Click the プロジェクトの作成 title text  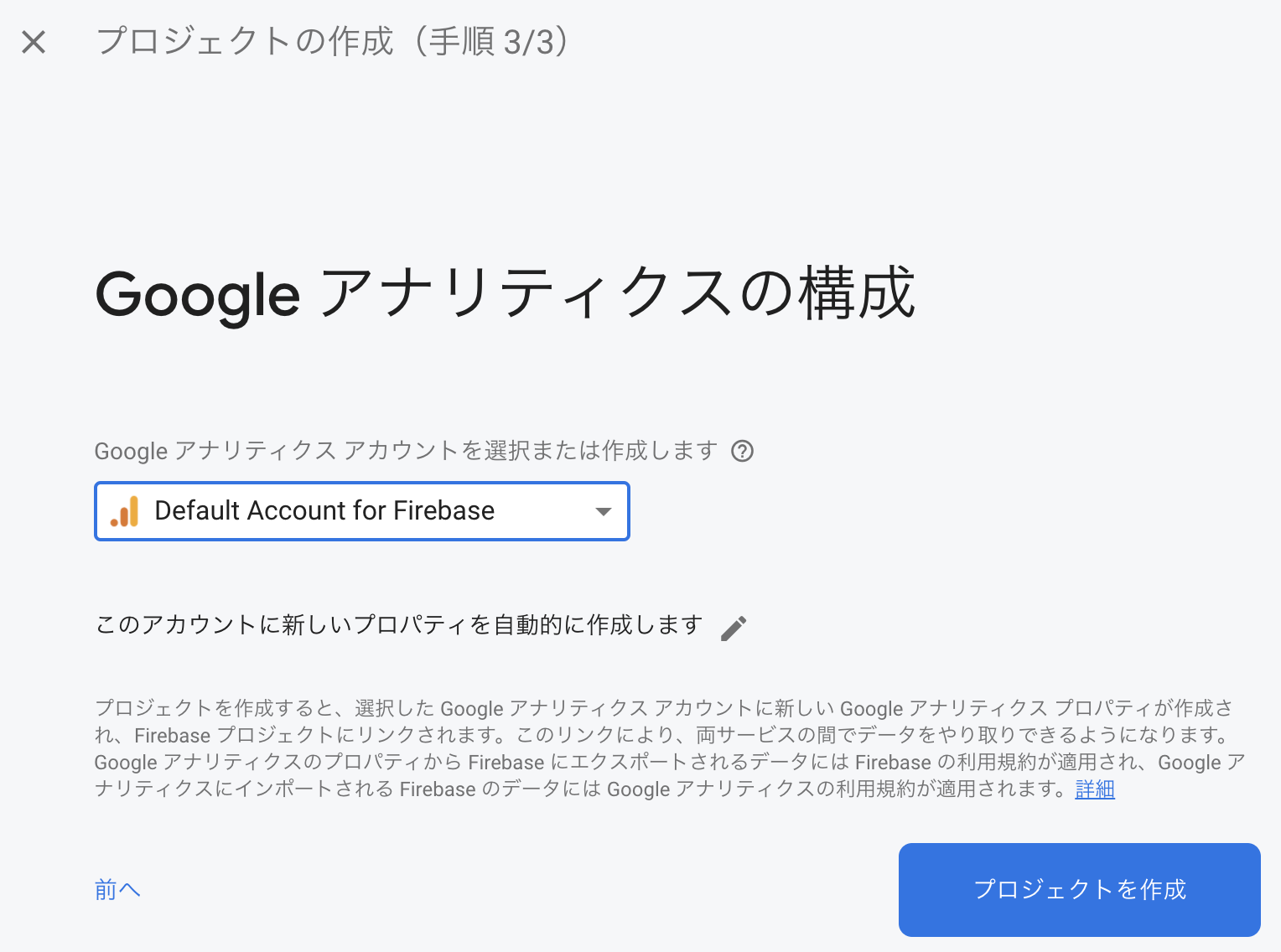click(x=245, y=41)
